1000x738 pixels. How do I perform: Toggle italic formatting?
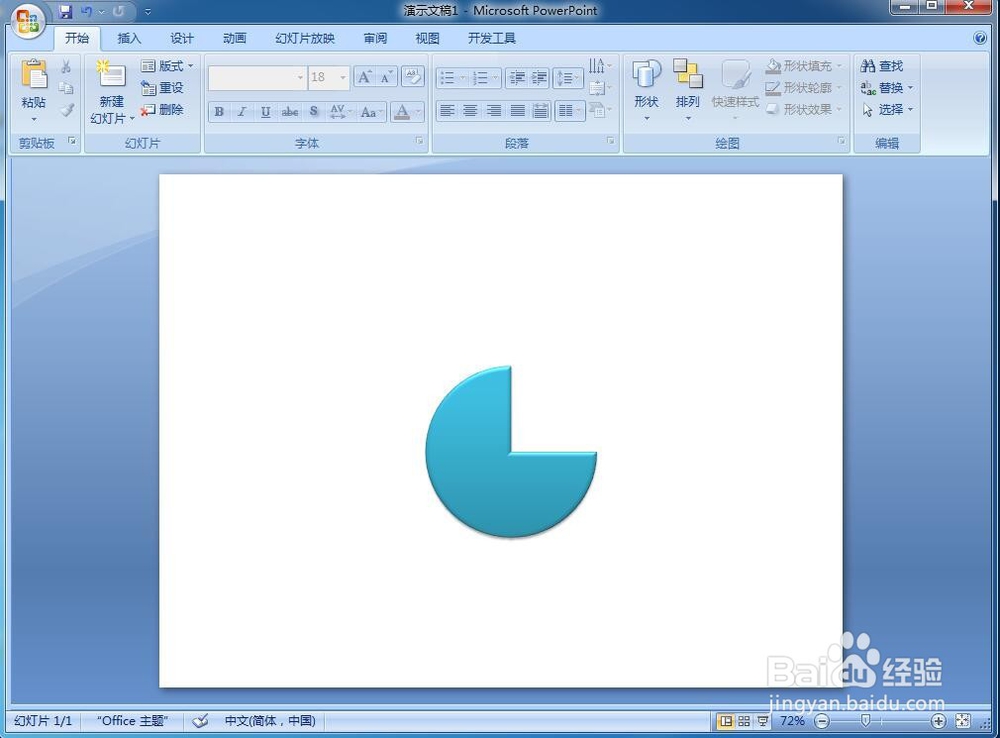click(x=241, y=112)
